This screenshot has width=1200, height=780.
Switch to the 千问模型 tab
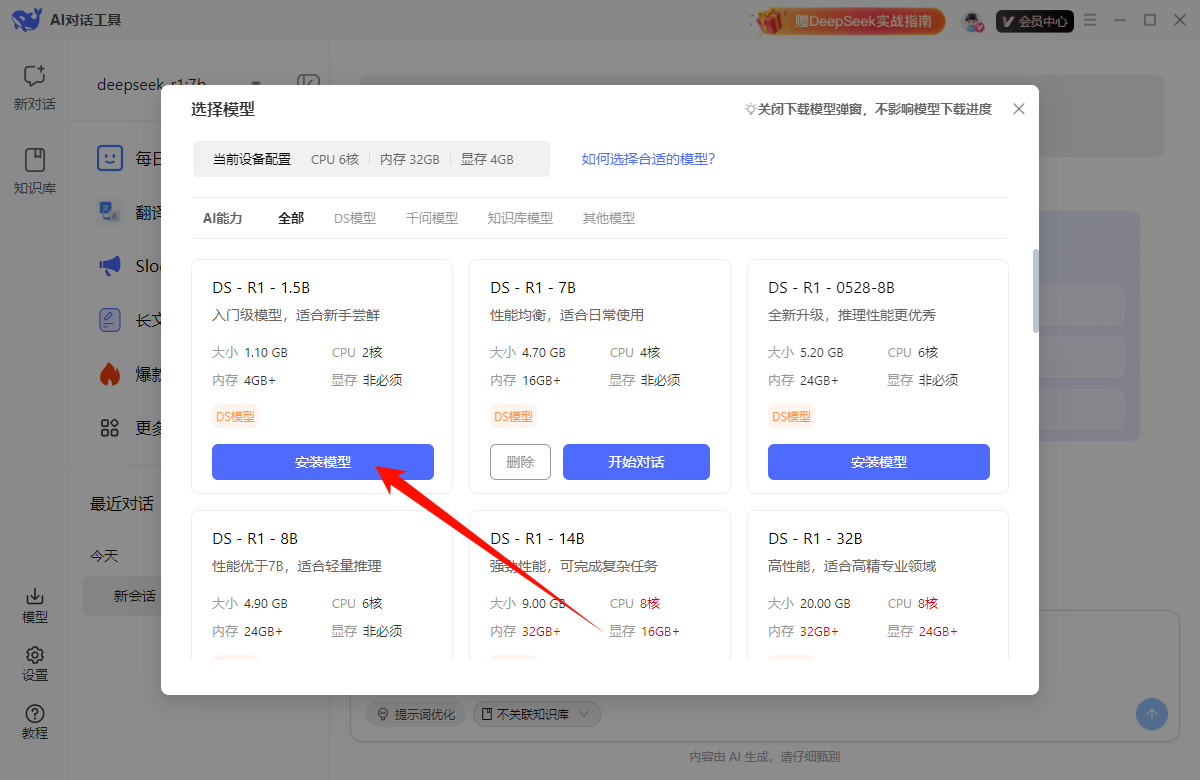(432, 218)
